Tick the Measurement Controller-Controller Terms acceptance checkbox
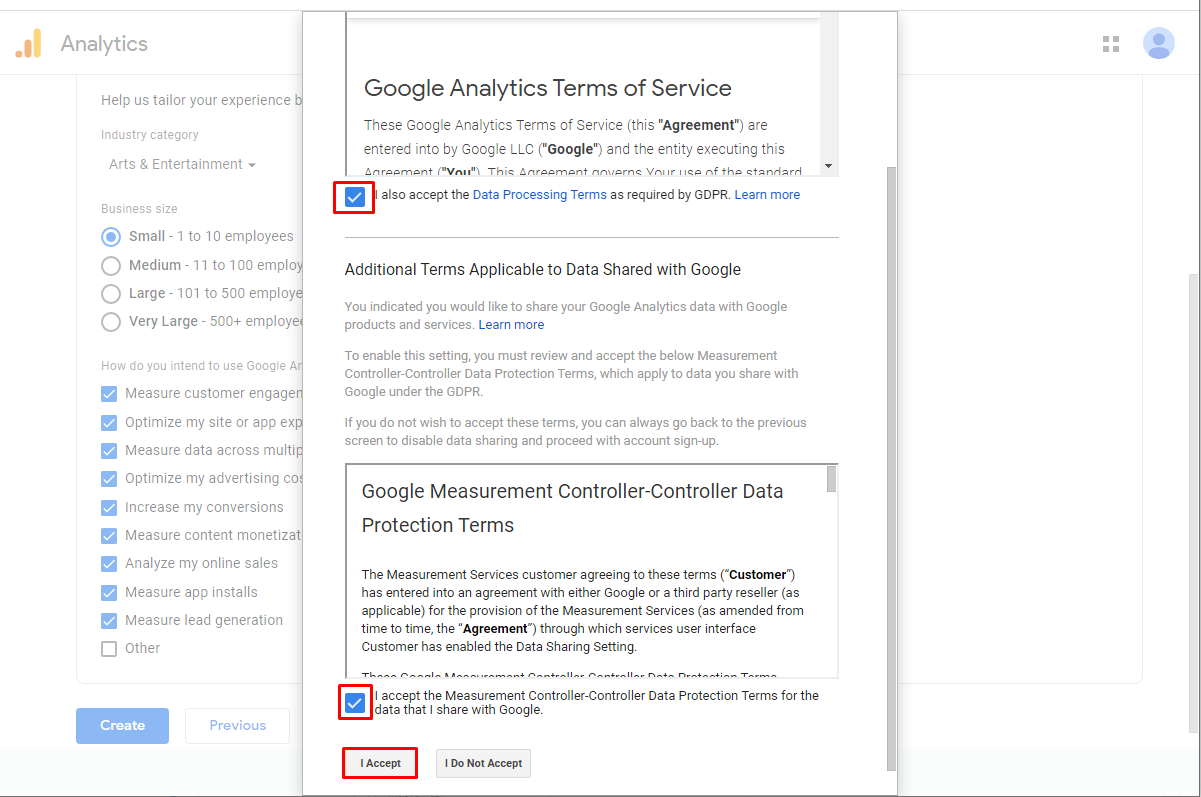Image resolution: width=1201 pixels, height=797 pixels. [354, 703]
